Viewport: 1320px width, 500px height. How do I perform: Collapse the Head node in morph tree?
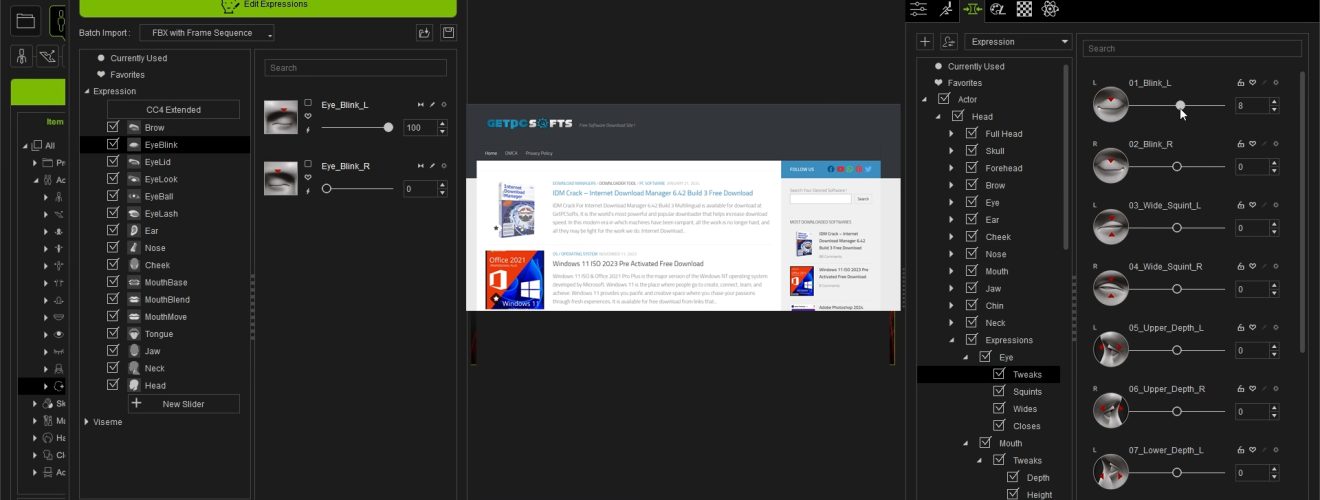click(938, 117)
